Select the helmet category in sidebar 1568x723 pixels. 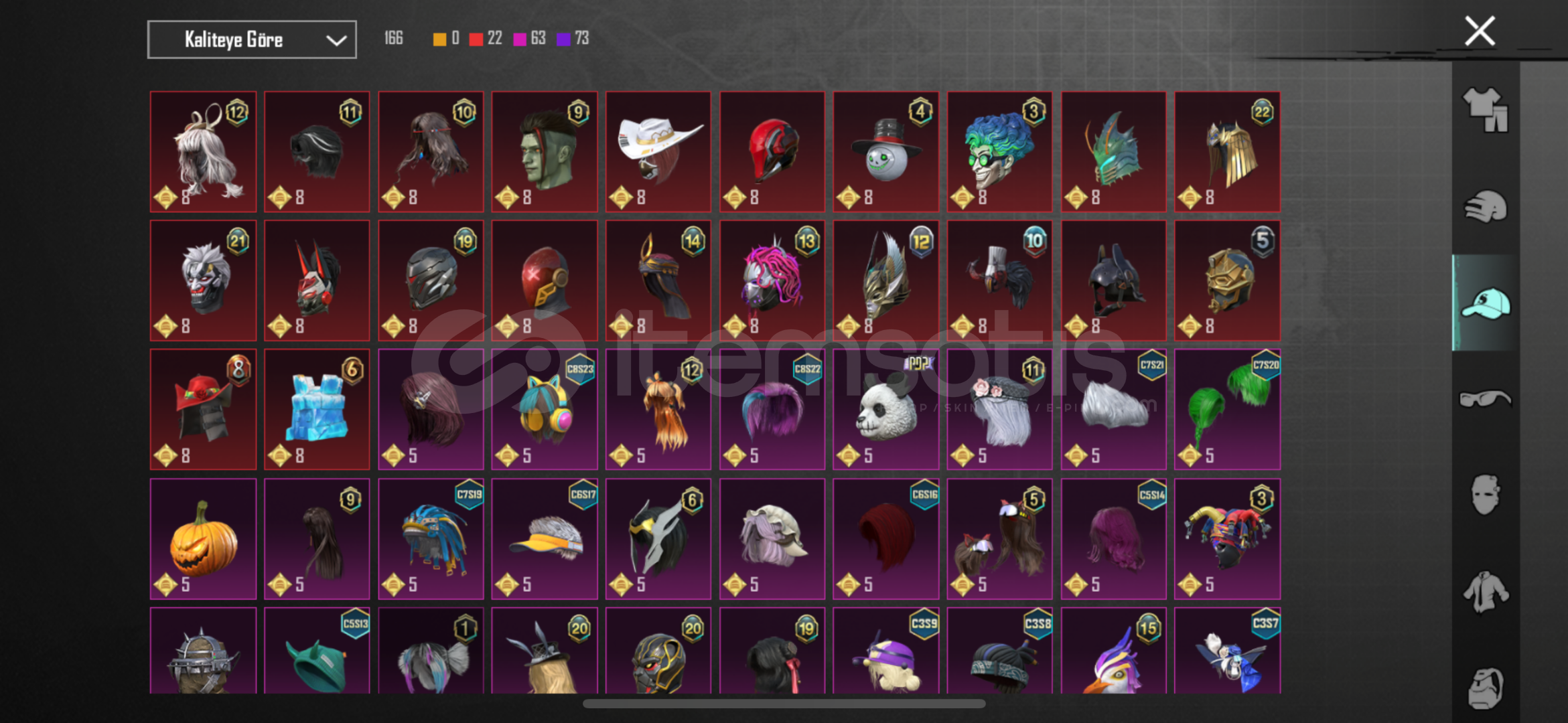(1485, 207)
